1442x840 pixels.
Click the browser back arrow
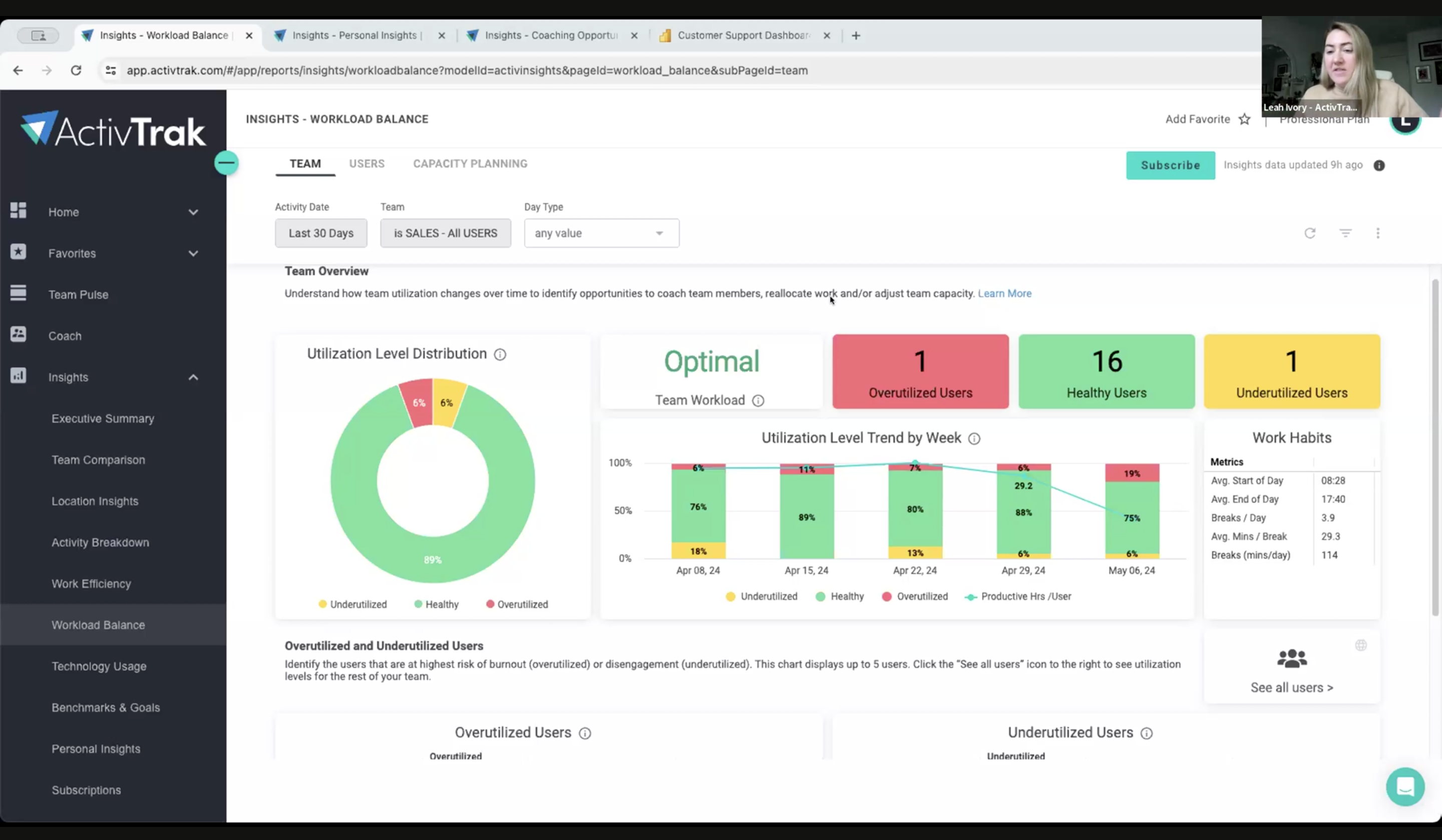(19, 71)
